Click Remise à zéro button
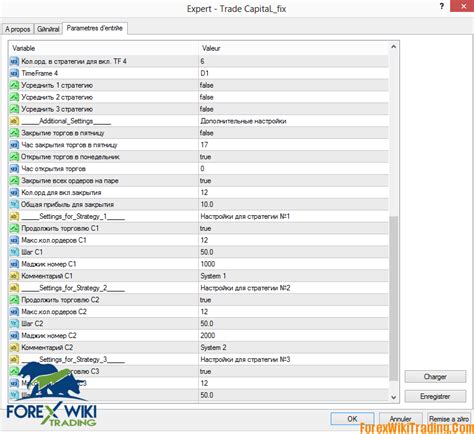This screenshot has width=474, height=434. click(449, 419)
